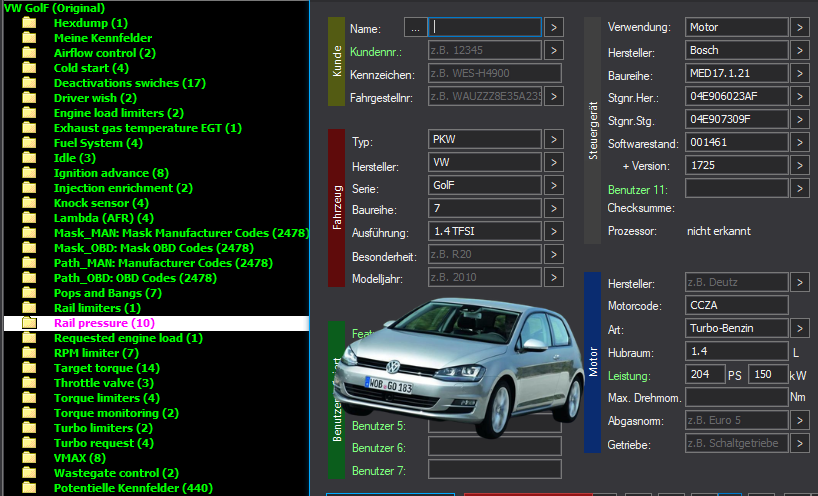Click the '...' button beside Name

click(415, 28)
